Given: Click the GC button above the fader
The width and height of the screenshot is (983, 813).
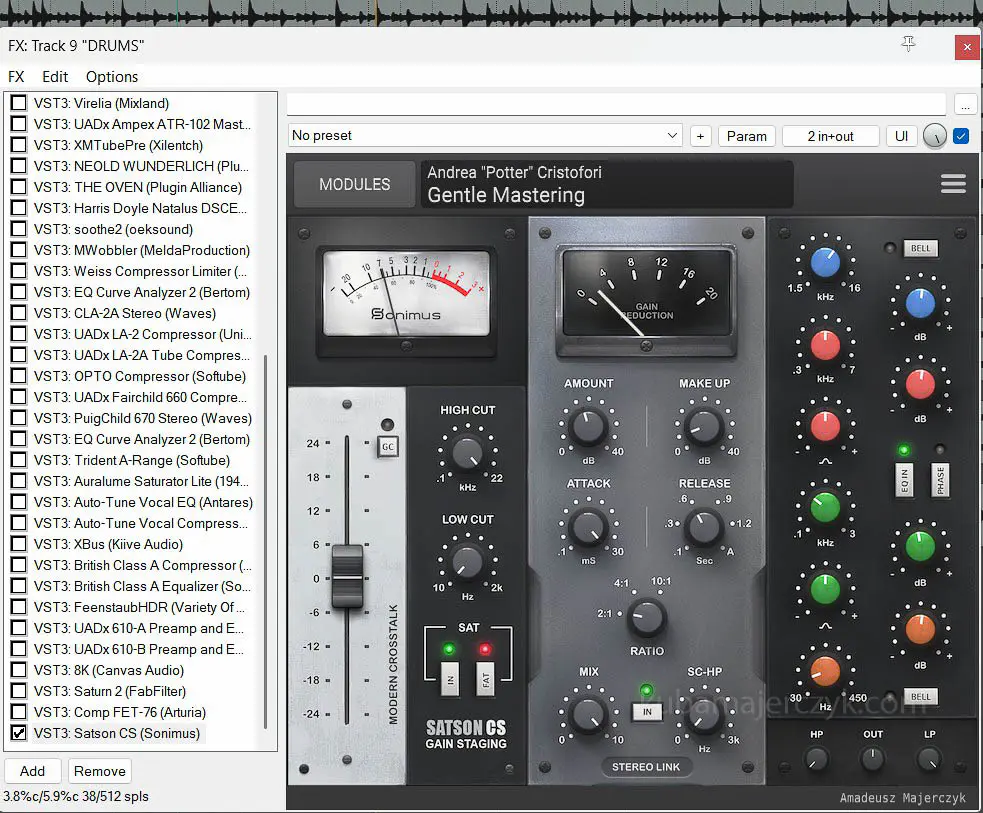Looking at the screenshot, I should [388, 447].
